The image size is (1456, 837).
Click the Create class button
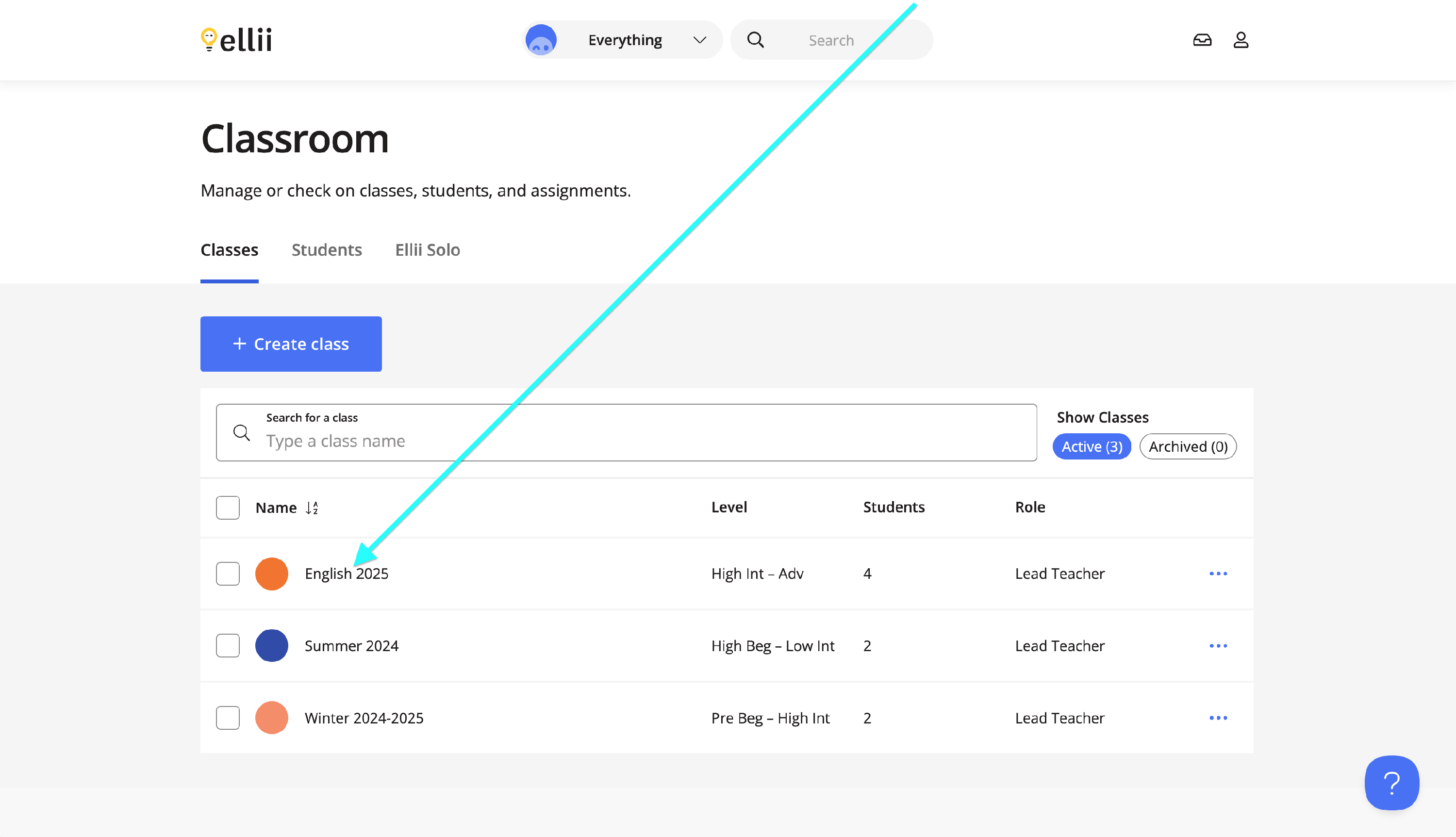[x=291, y=344]
